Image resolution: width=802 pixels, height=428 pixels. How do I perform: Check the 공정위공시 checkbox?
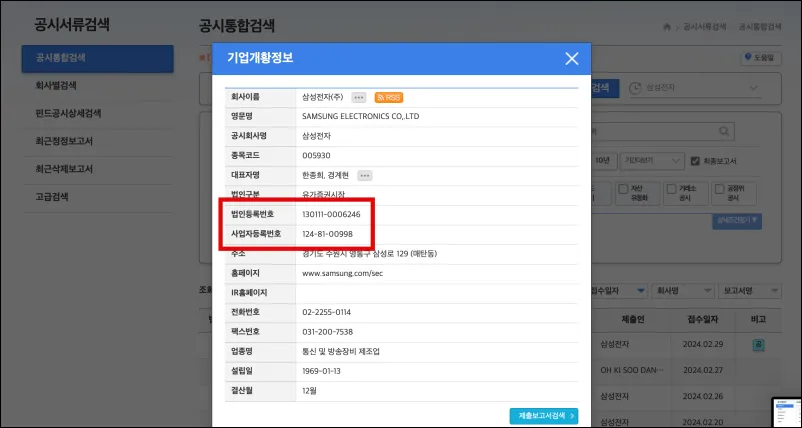coord(719,189)
